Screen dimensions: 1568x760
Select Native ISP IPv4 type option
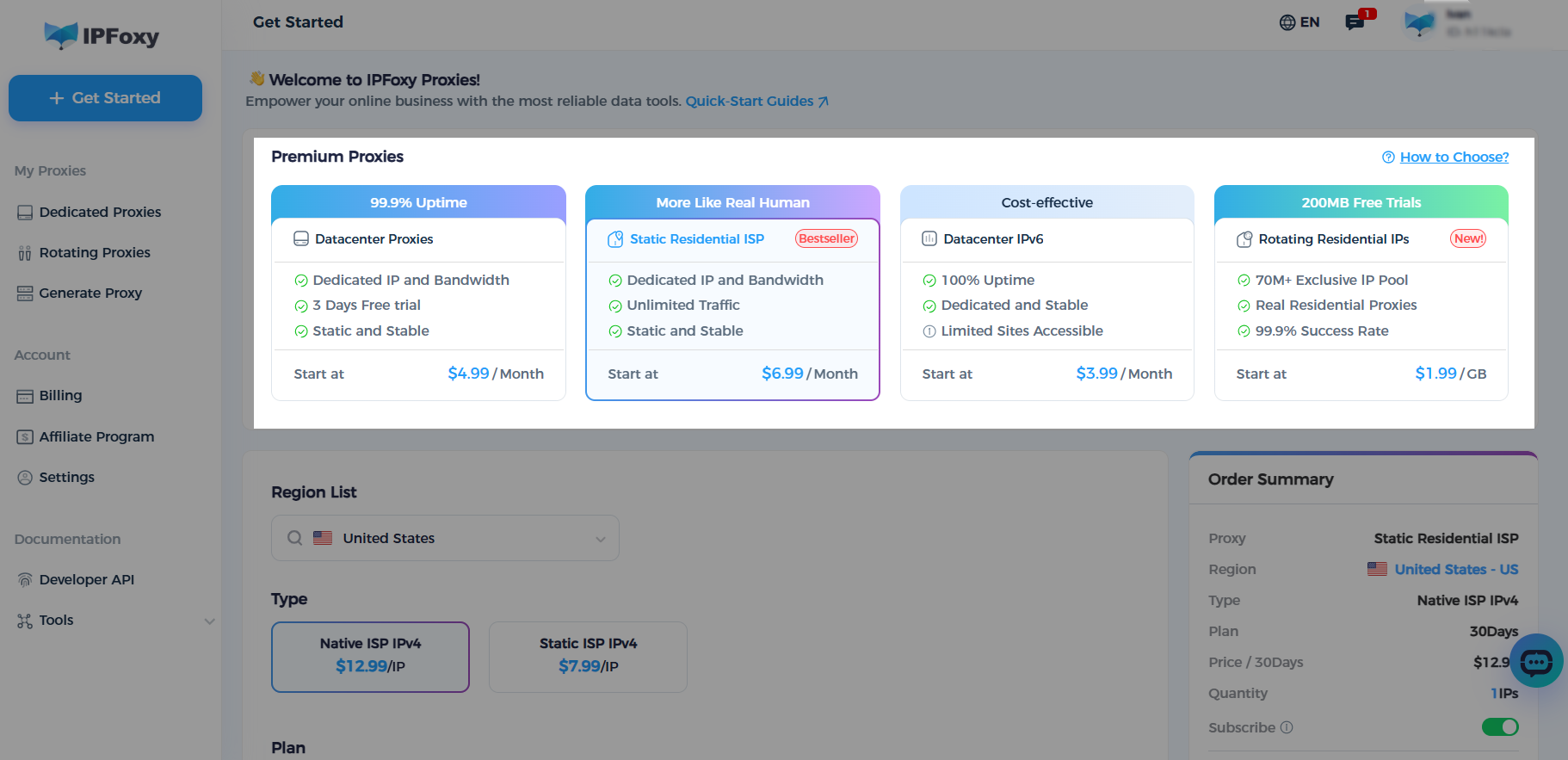pyautogui.click(x=370, y=656)
